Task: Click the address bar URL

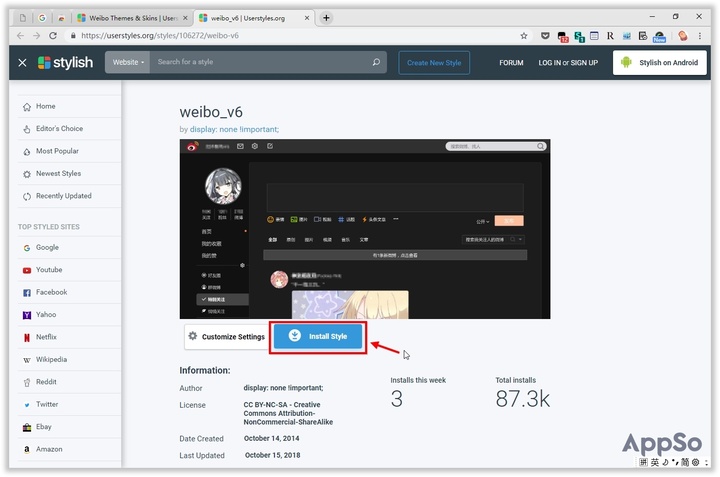Action: [160, 36]
